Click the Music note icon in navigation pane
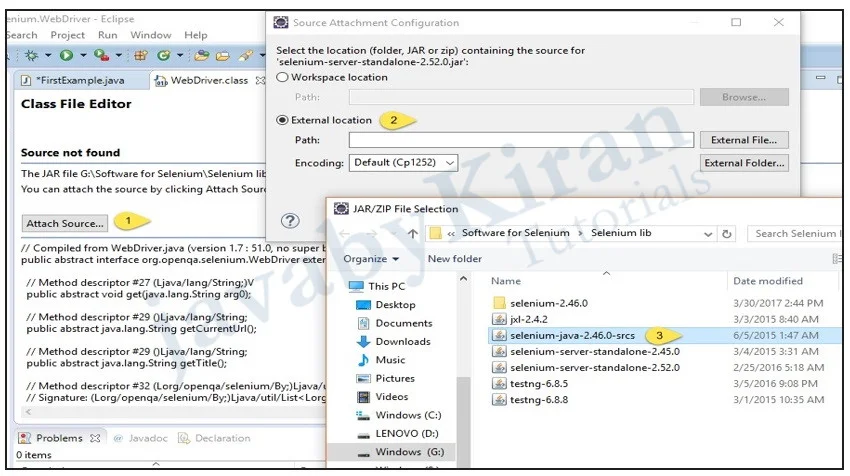 [363, 360]
